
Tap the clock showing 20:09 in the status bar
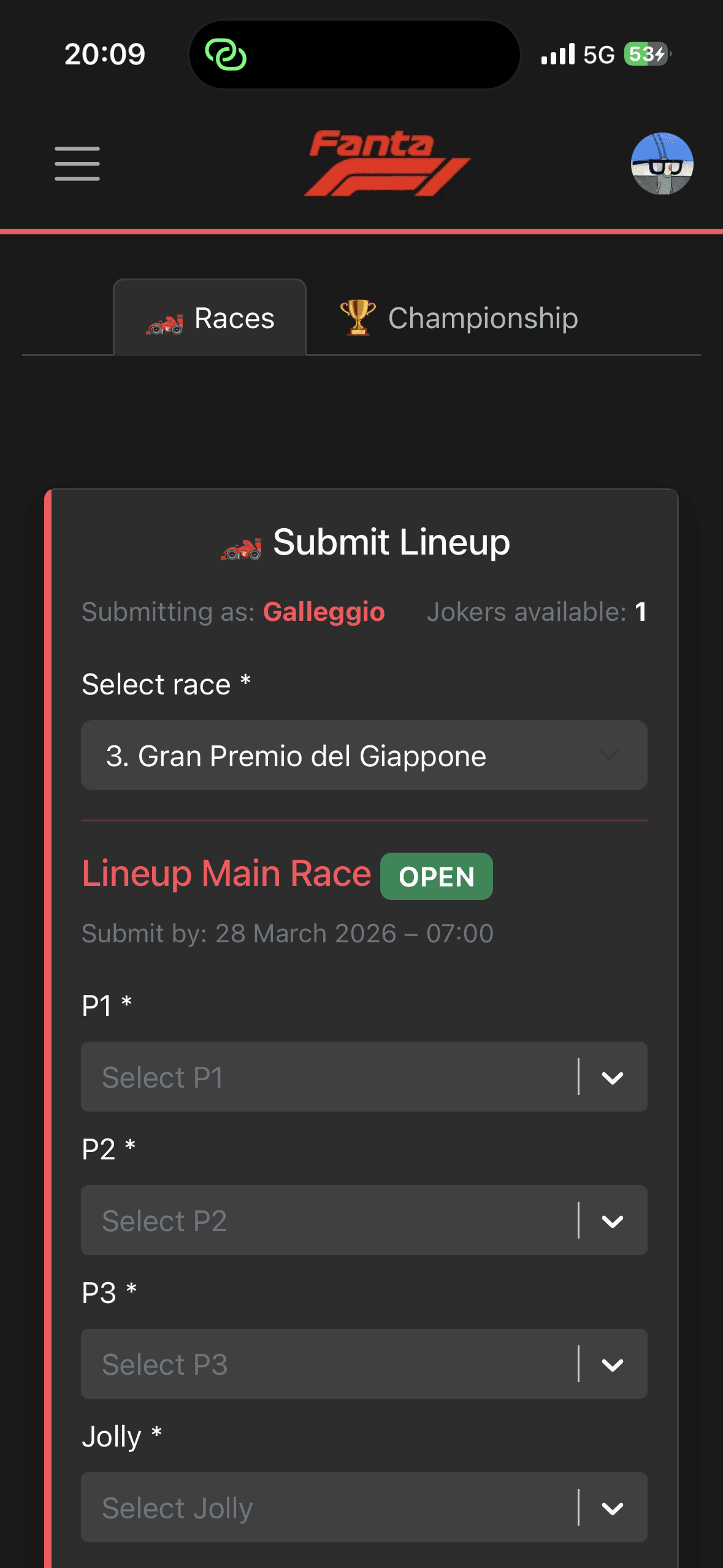[104, 54]
